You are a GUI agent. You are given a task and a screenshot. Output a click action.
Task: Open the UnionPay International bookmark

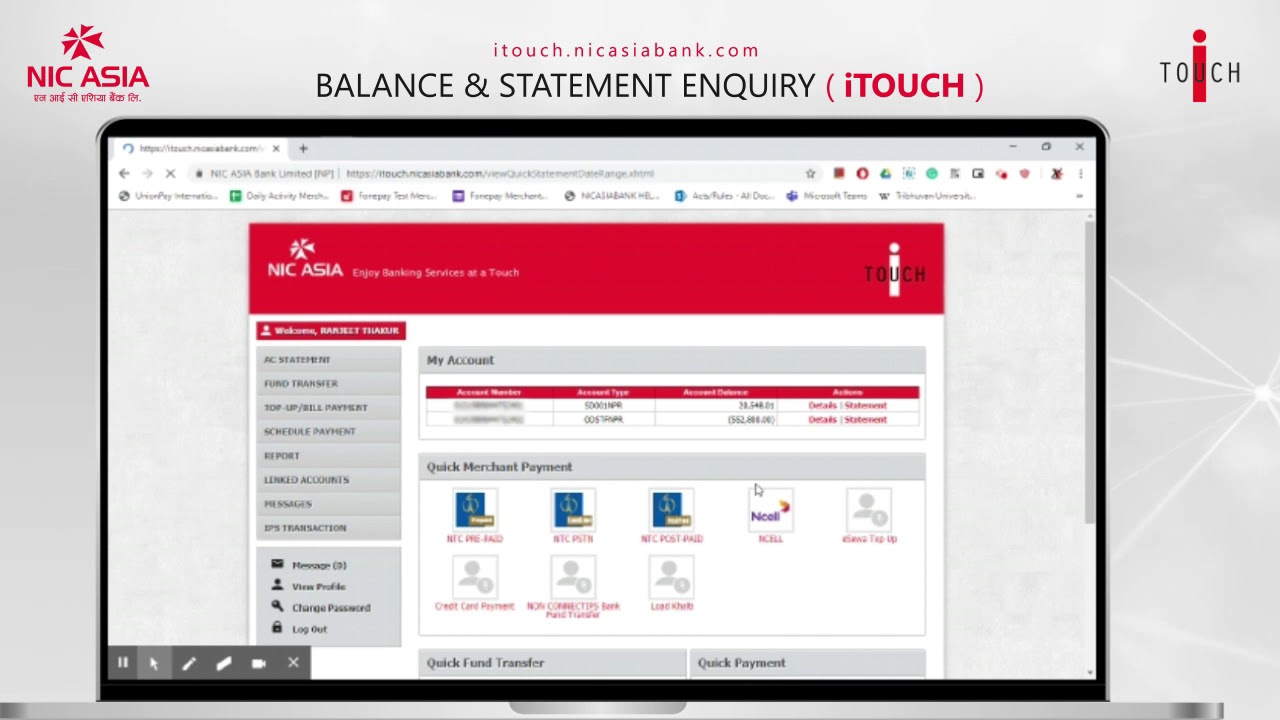coord(168,196)
